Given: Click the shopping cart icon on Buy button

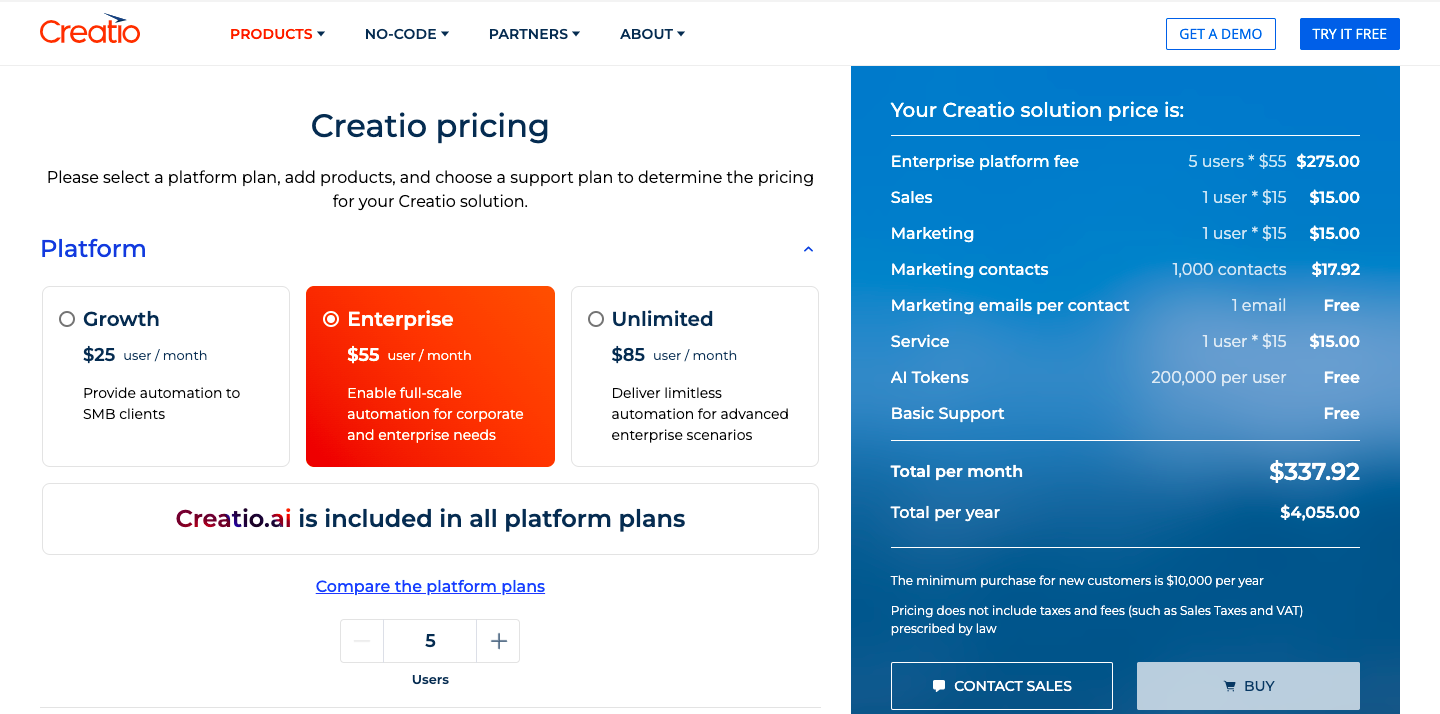Looking at the screenshot, I should pyautogui.click(x=1228, y=686).
